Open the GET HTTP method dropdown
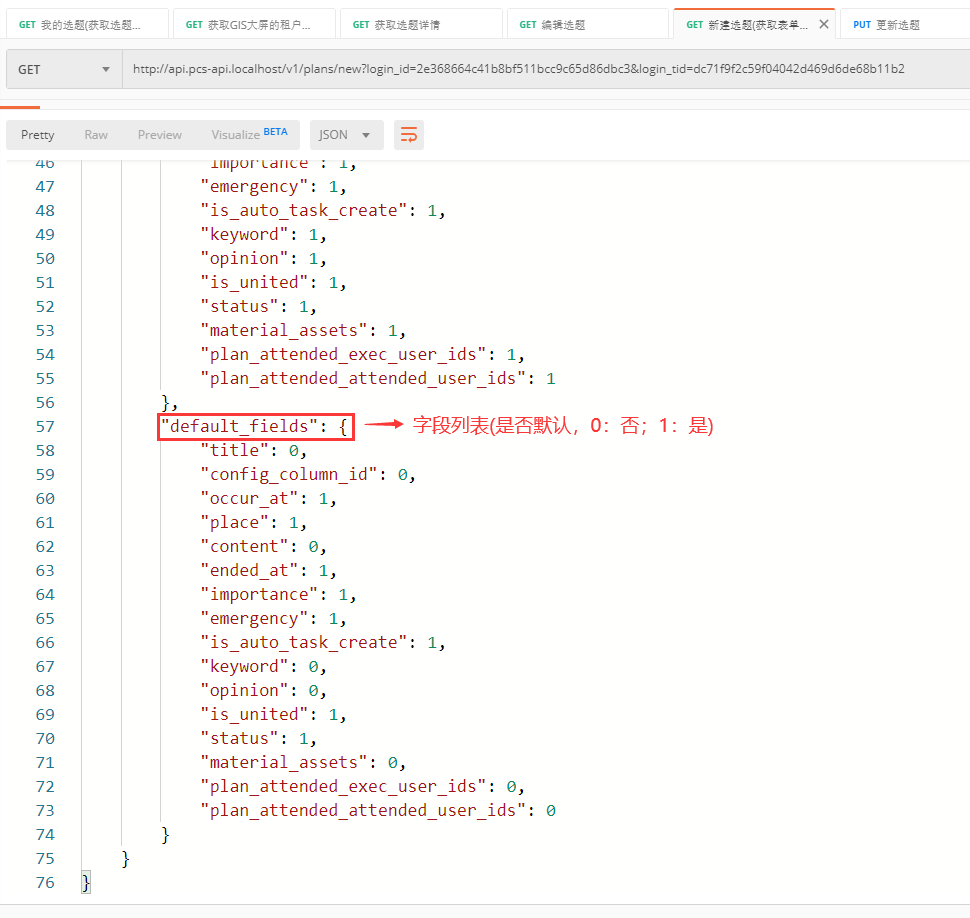Image resolution: width=970 pixels, height=918 pixels. tap(63, 69)
